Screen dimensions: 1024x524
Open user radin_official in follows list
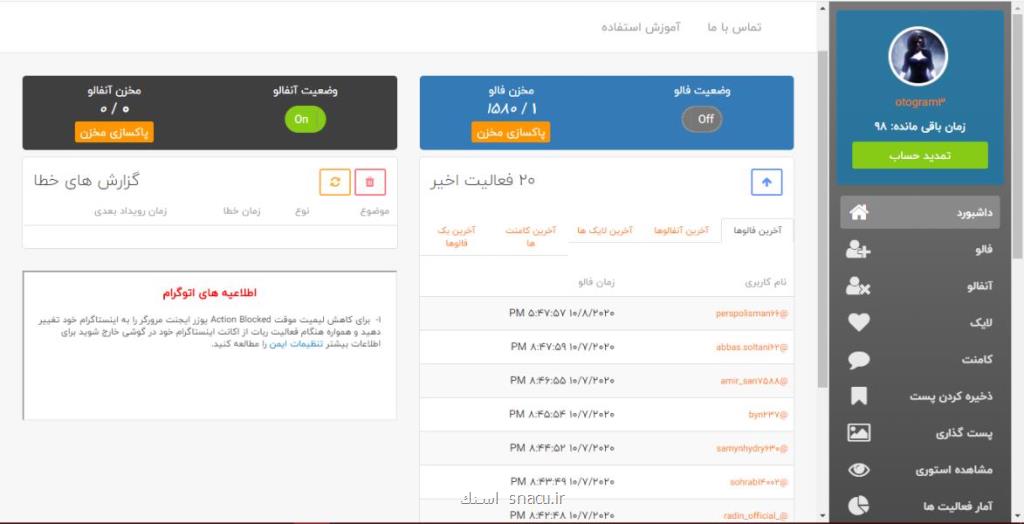(756, 516)
